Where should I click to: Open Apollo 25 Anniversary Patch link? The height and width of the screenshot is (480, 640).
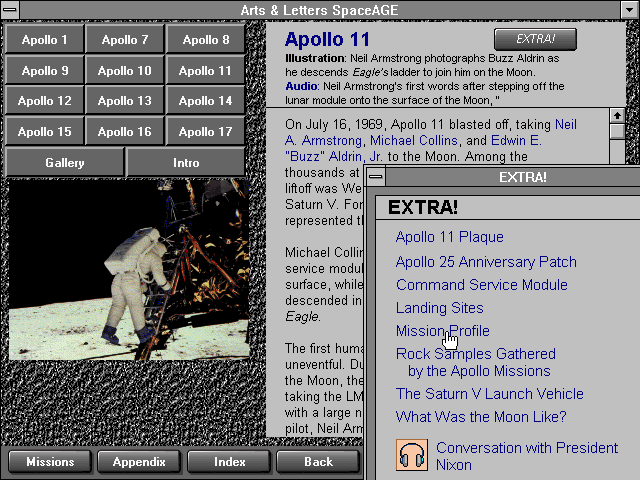pyautogui.click(x=486, y=262)
